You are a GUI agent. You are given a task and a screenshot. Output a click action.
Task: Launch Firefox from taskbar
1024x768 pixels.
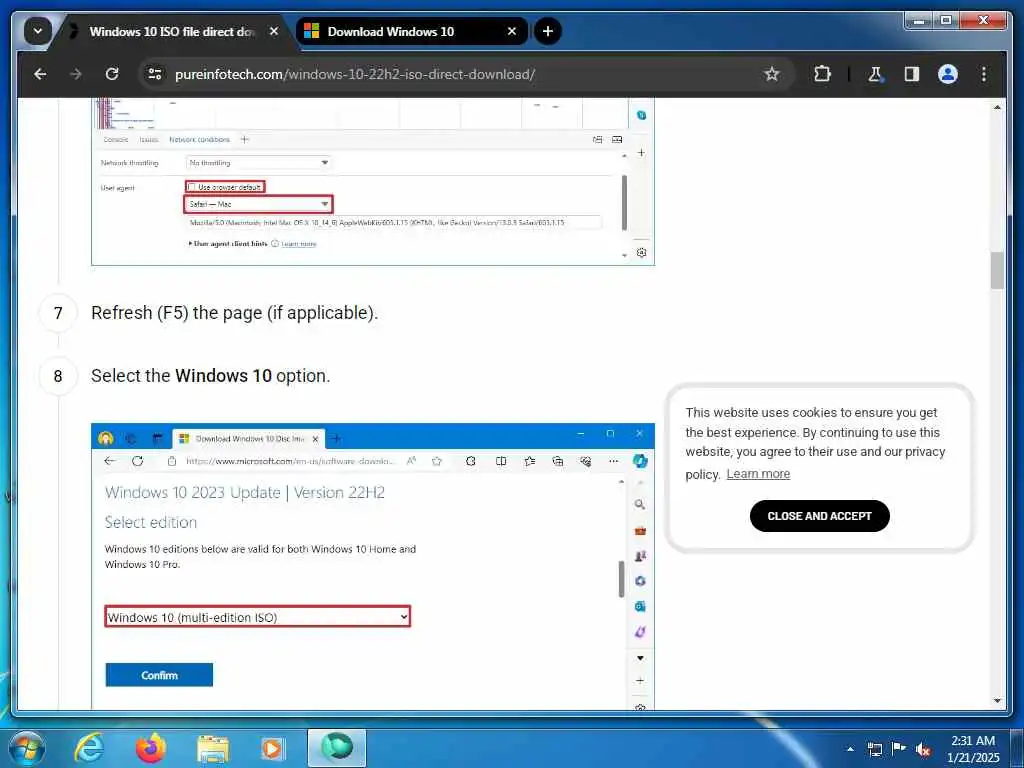pos(151,748)
